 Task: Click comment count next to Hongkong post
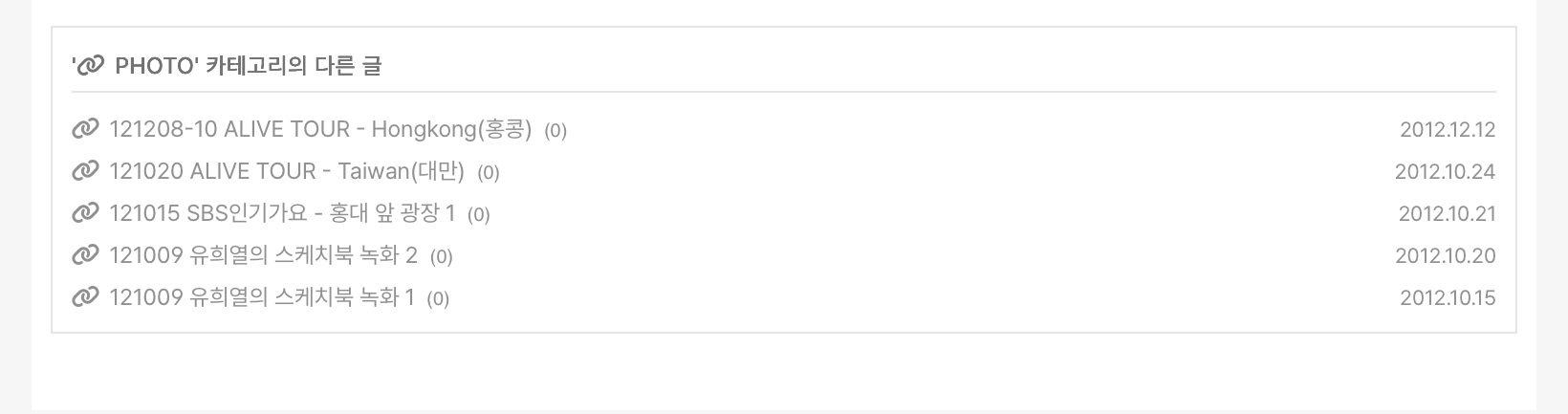[x=555, y=130]
